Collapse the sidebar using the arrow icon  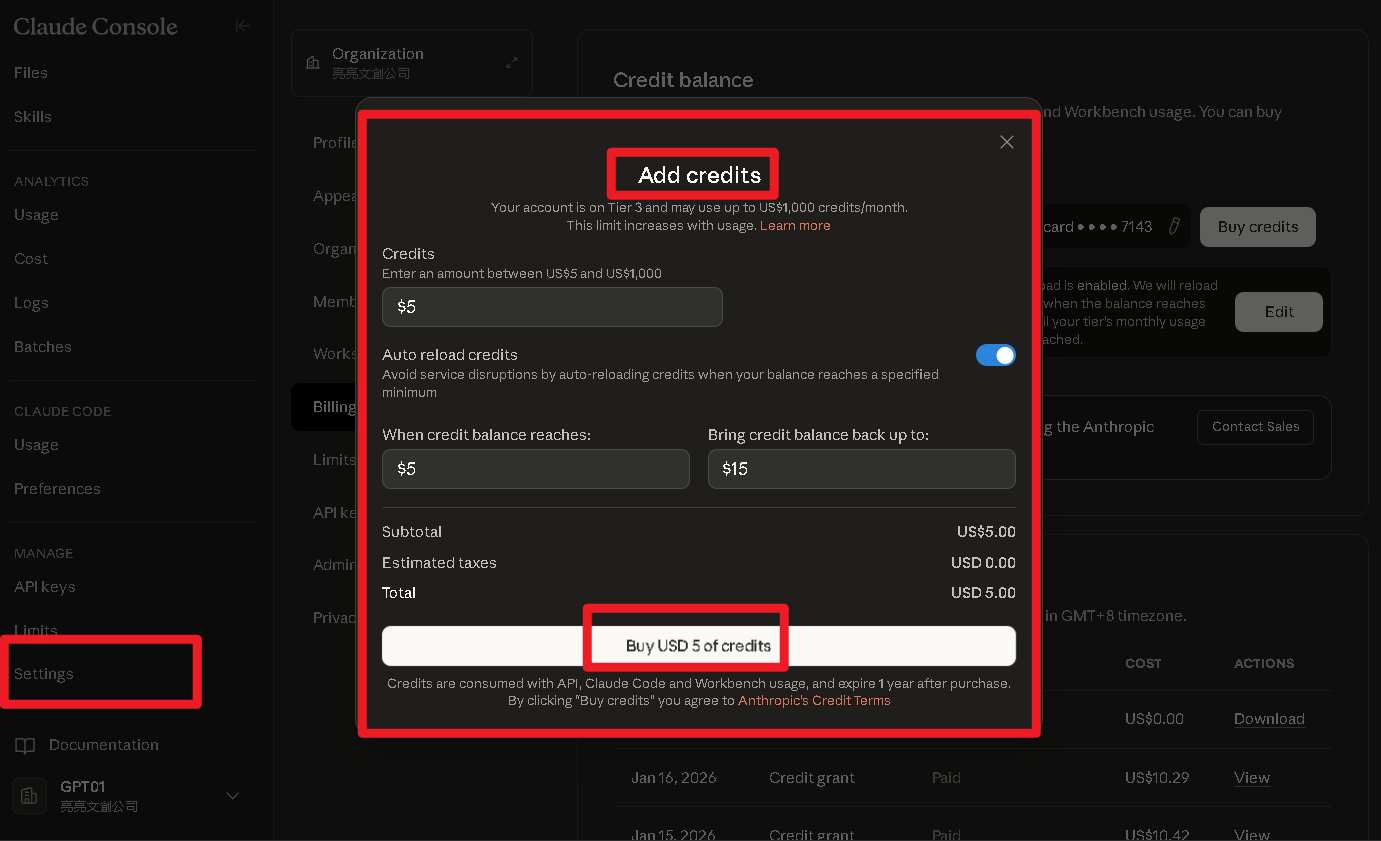point(243,26)
